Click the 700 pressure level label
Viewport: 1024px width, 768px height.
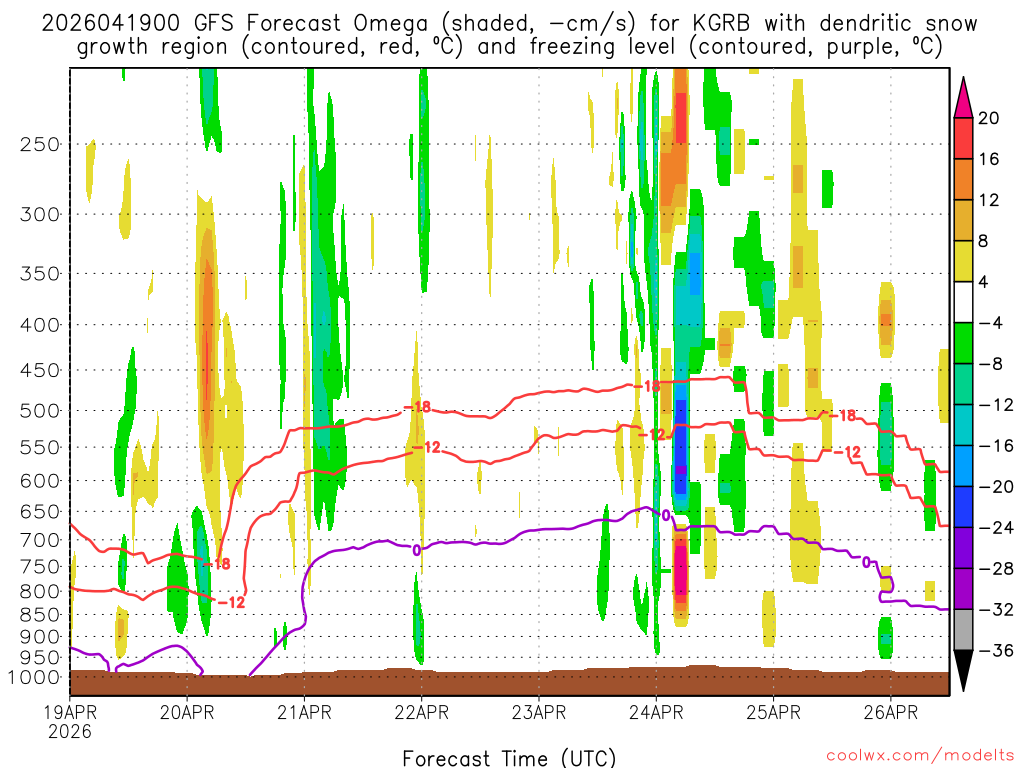(x=40, y=540)
